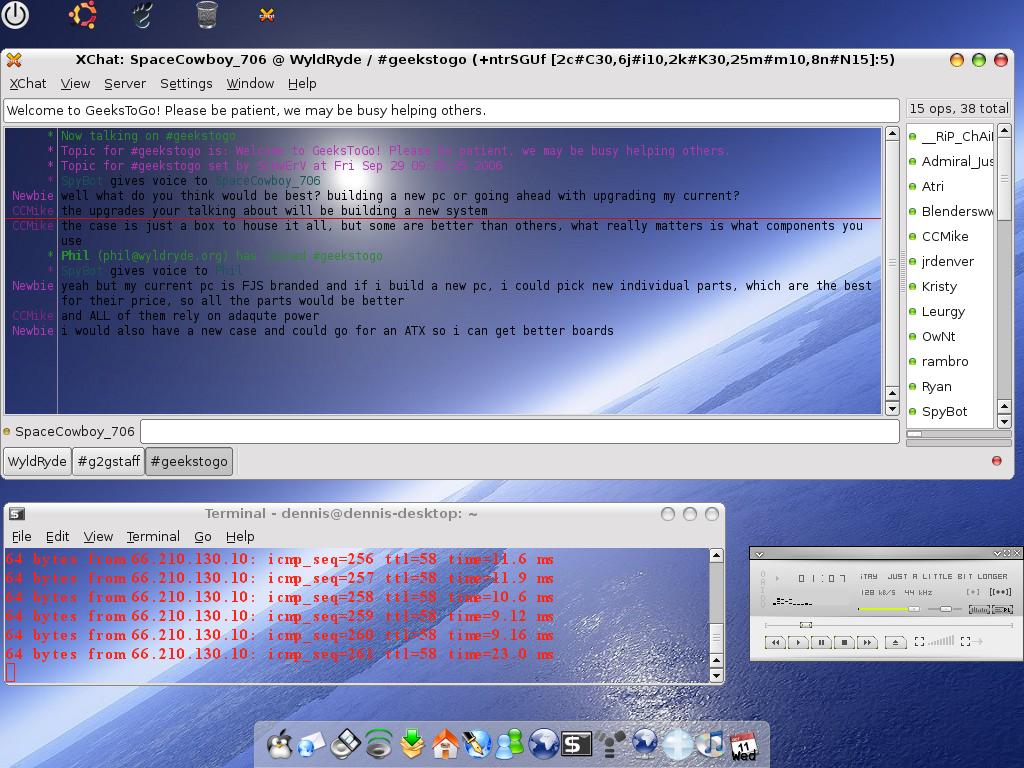Open the two-people messenger dock icon

tap(510, 744)
